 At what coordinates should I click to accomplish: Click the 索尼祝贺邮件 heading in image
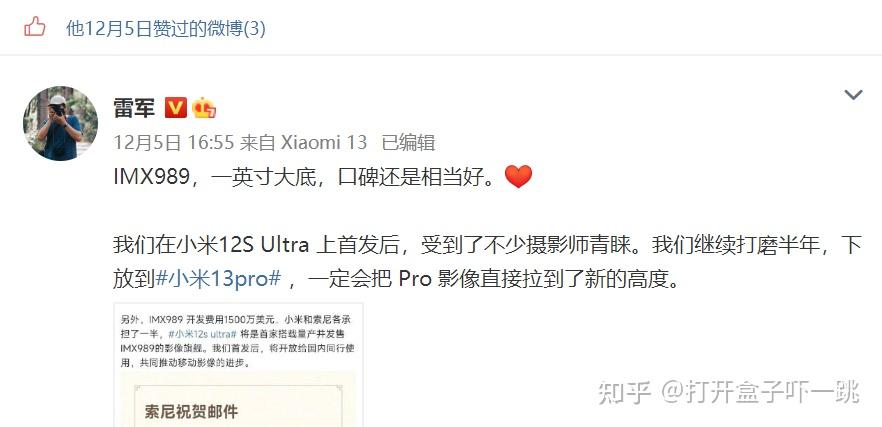[191, 412]
